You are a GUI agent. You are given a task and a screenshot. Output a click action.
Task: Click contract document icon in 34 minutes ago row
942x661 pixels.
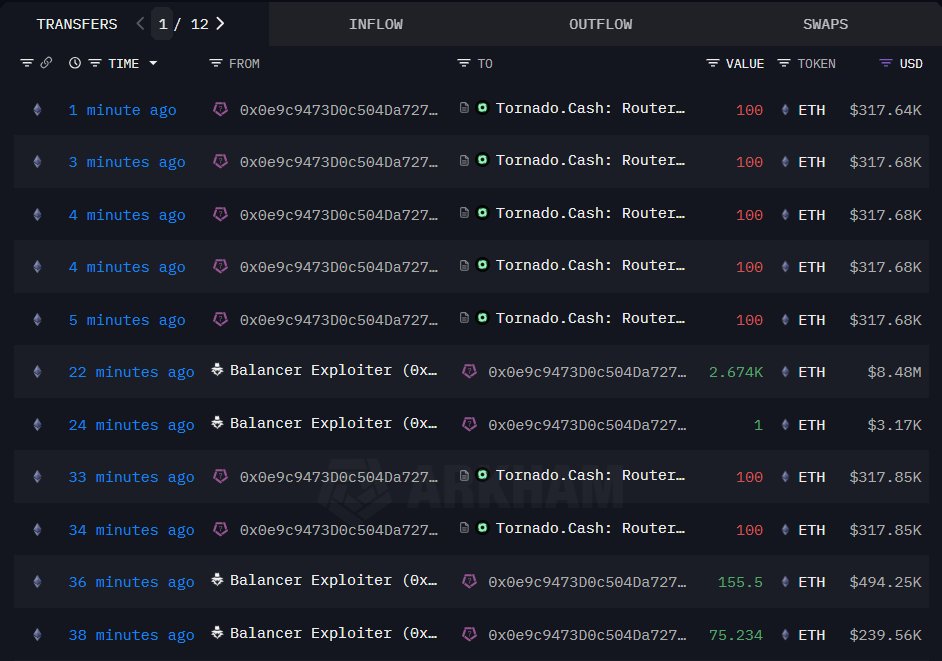pyautogui.click(x=464, y=528)
